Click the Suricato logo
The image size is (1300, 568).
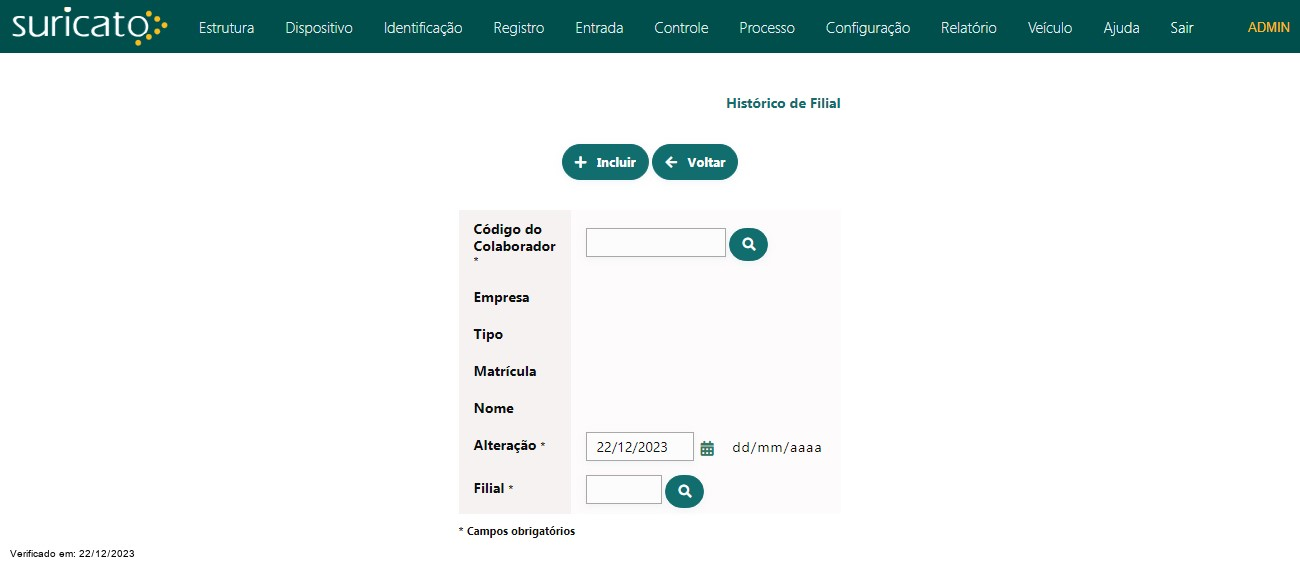(89, 27)
